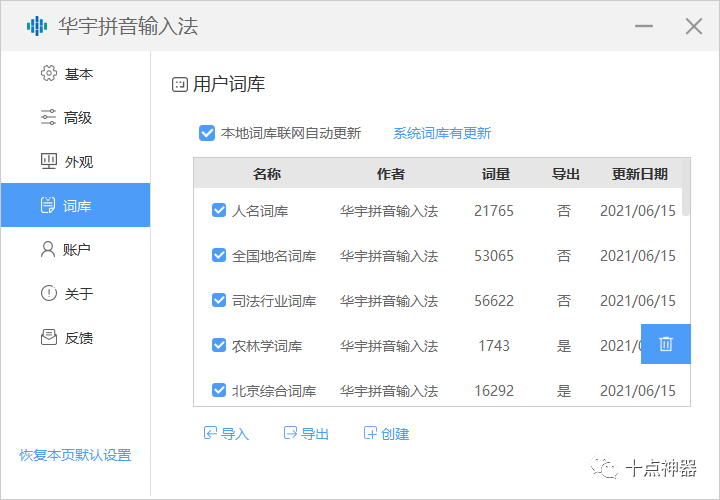Image resolution: width=720 pixels, height=500 pixels.
Task: Select the 司法行业词库 row name
Action: [274, 301]
